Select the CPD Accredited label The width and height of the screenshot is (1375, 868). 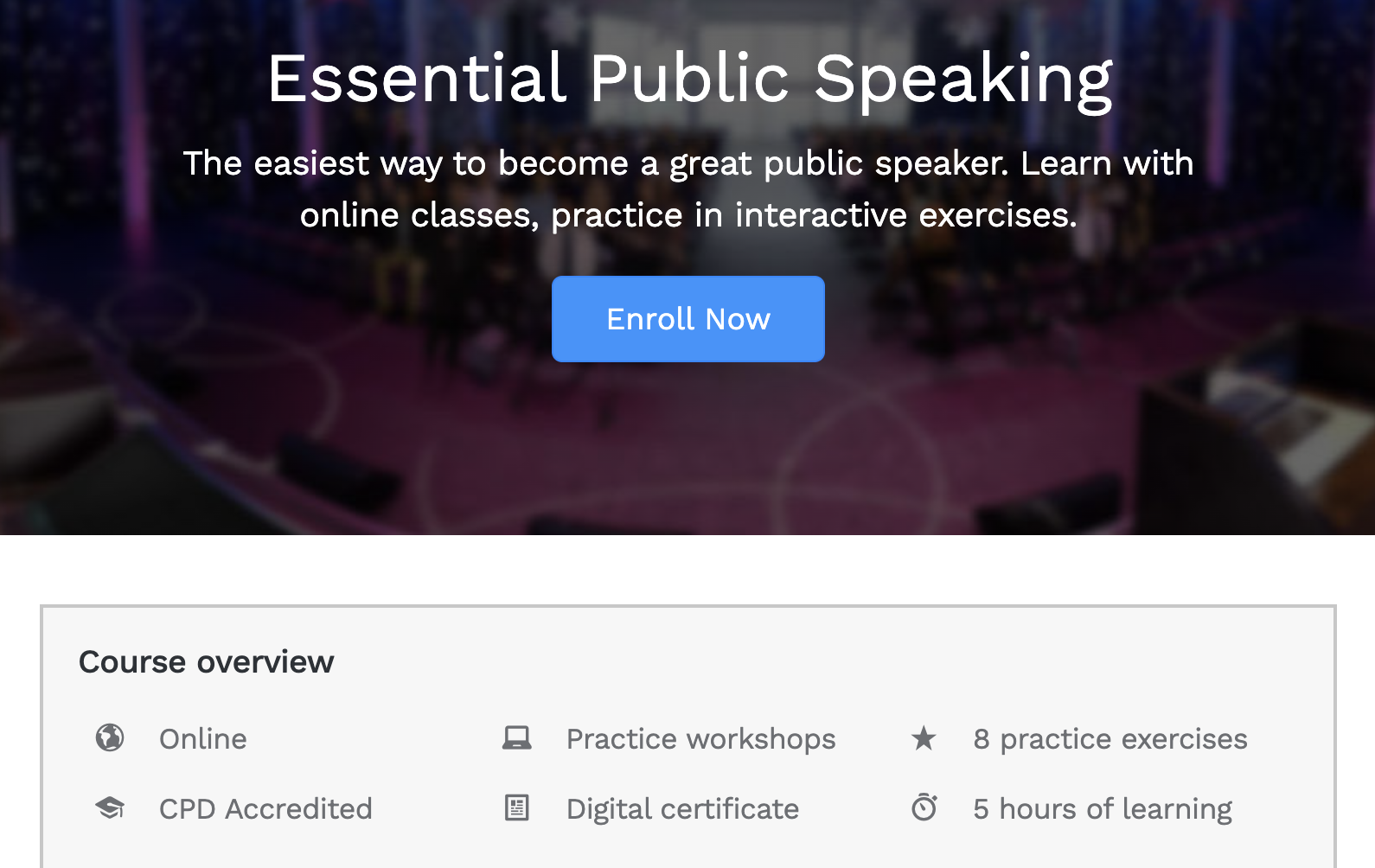[265, 809]
